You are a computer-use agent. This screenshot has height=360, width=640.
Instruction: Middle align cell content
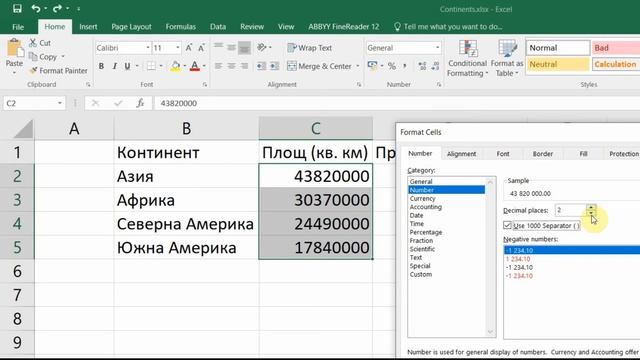(231, 47)
